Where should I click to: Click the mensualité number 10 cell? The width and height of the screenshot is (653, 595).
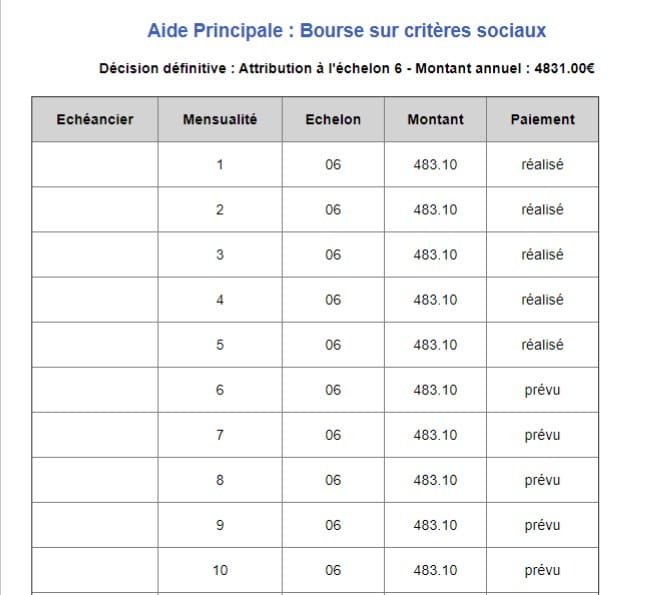(220, 570)
